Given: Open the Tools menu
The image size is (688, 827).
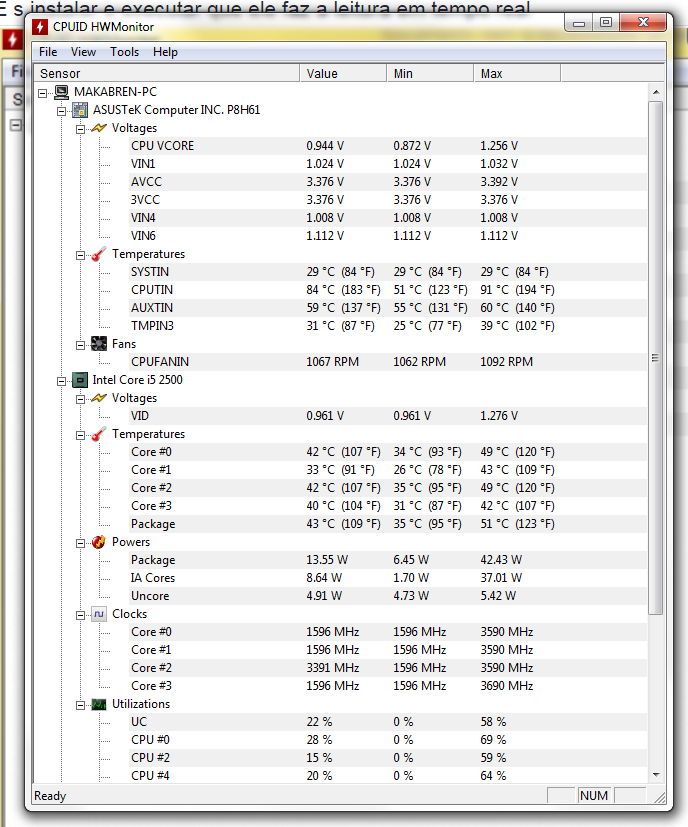Looking at the screenshot, I should [x=125, y=52].
